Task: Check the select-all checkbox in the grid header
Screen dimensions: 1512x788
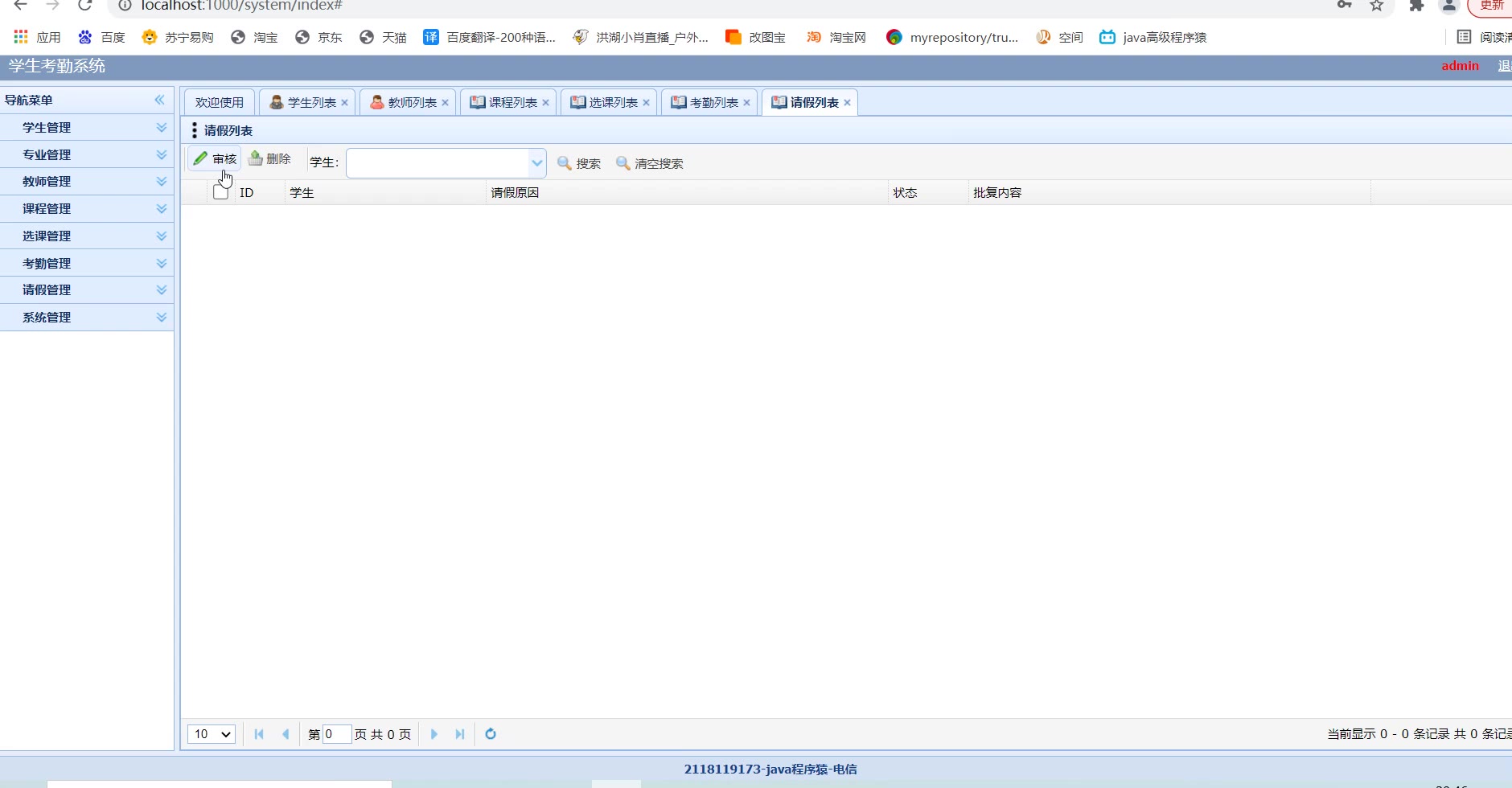Action: point(220,192)
